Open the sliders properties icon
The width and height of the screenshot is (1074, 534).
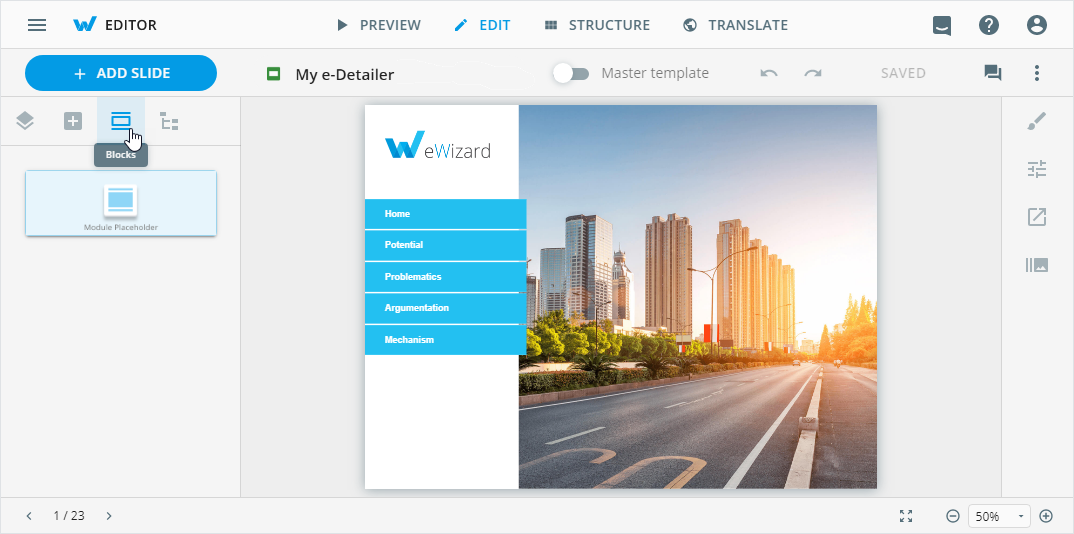(x=1037, y=169)
